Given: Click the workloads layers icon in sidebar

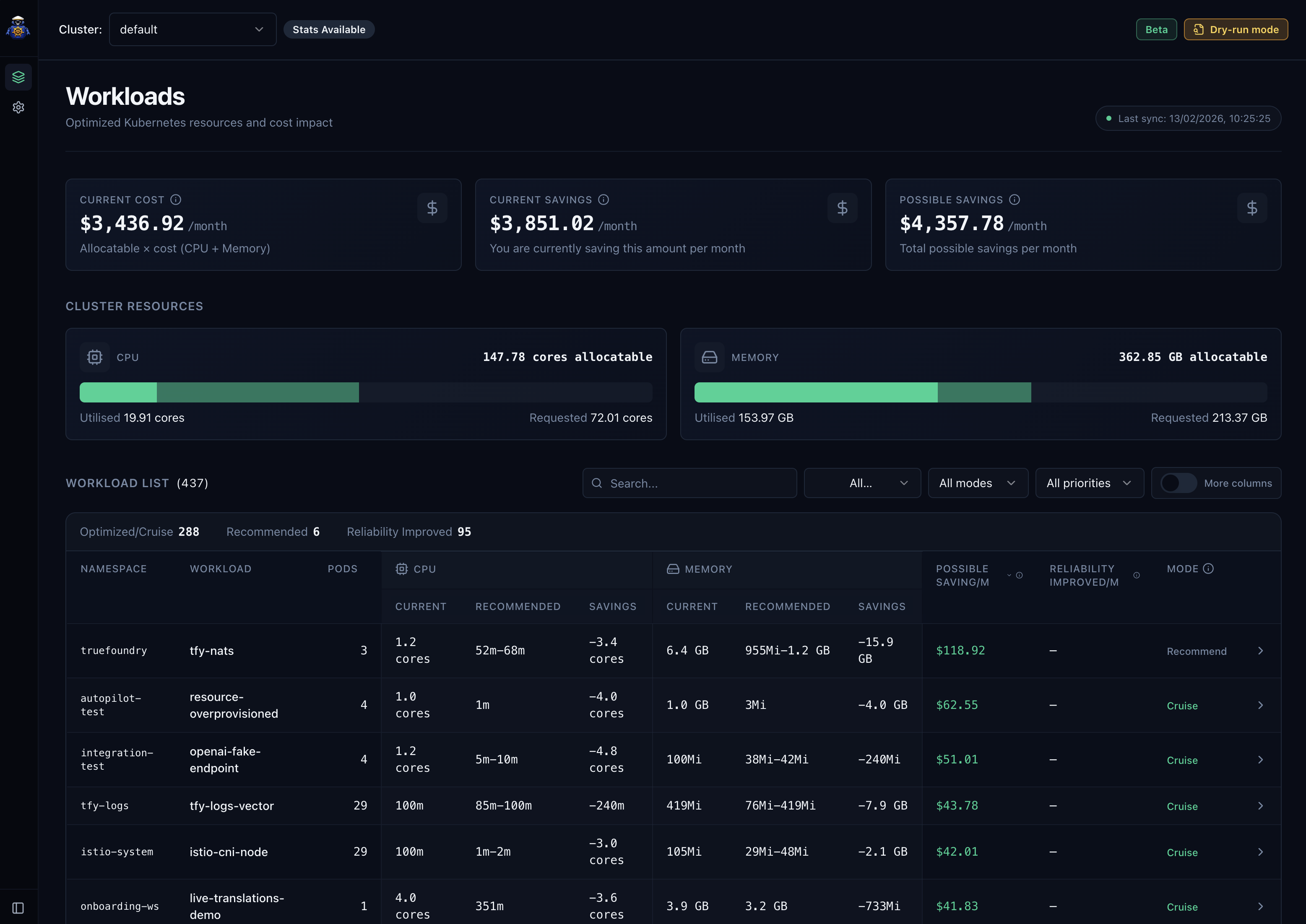Looking at the screenshot, I should point(18,77).
